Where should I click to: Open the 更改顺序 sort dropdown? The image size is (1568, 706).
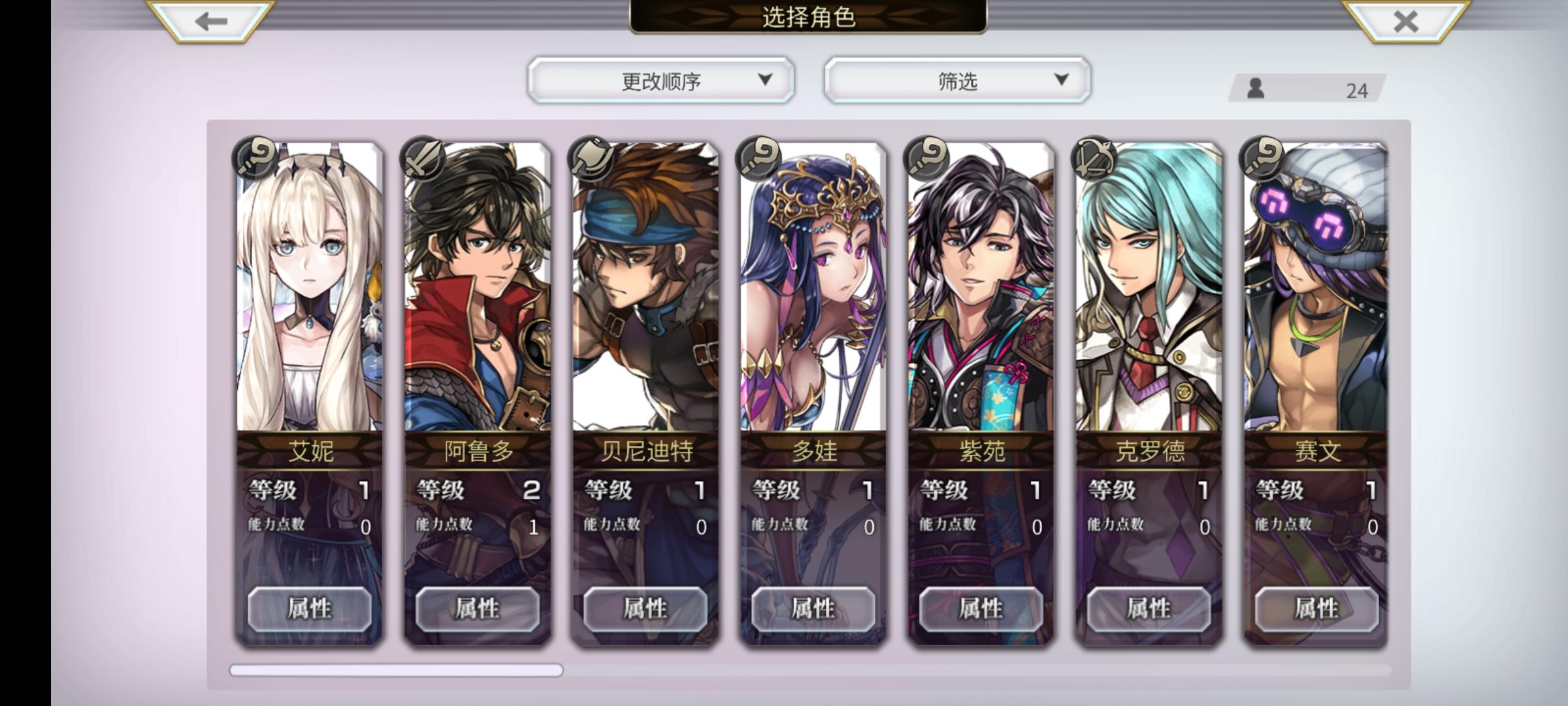661,80
